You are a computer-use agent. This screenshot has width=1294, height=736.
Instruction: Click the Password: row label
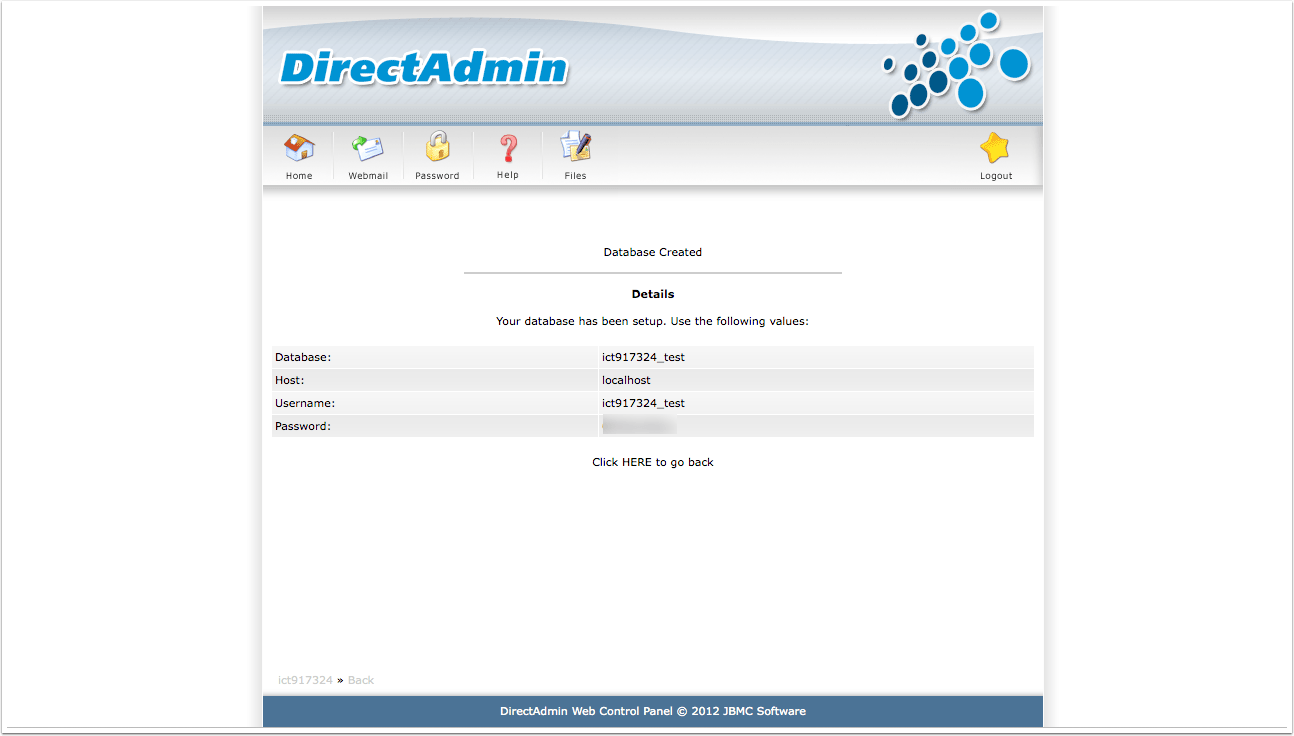pyautogui.click(x=303, y=426)
